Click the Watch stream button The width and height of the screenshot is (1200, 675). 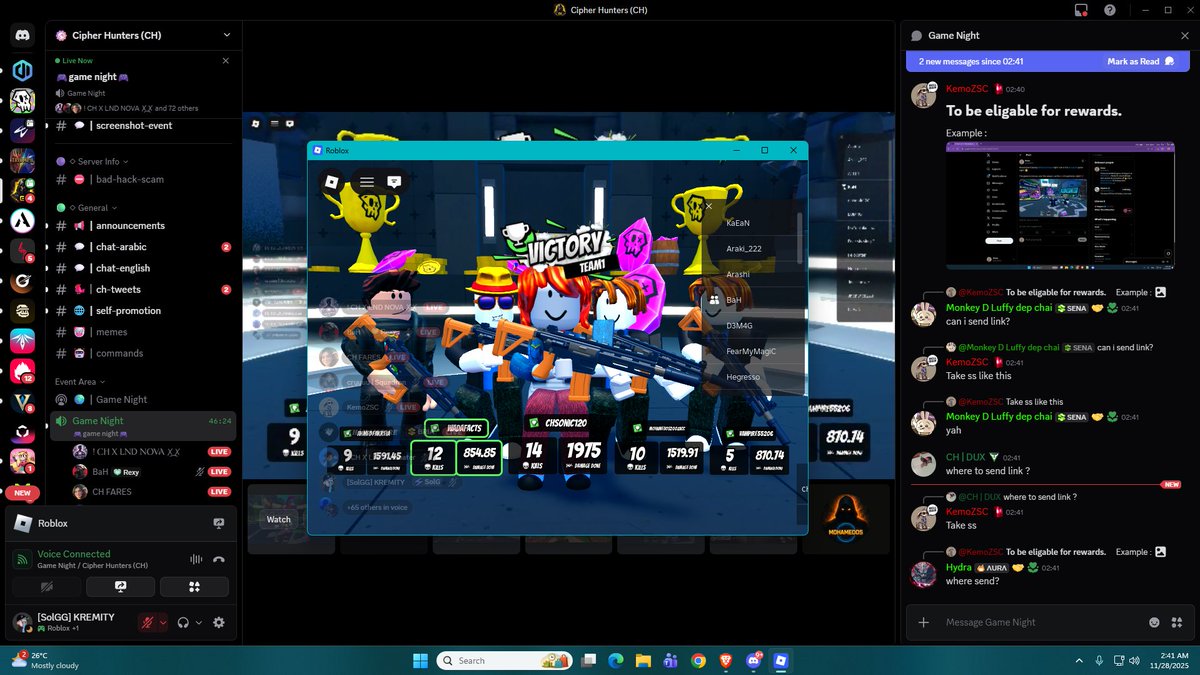[279, 519]
